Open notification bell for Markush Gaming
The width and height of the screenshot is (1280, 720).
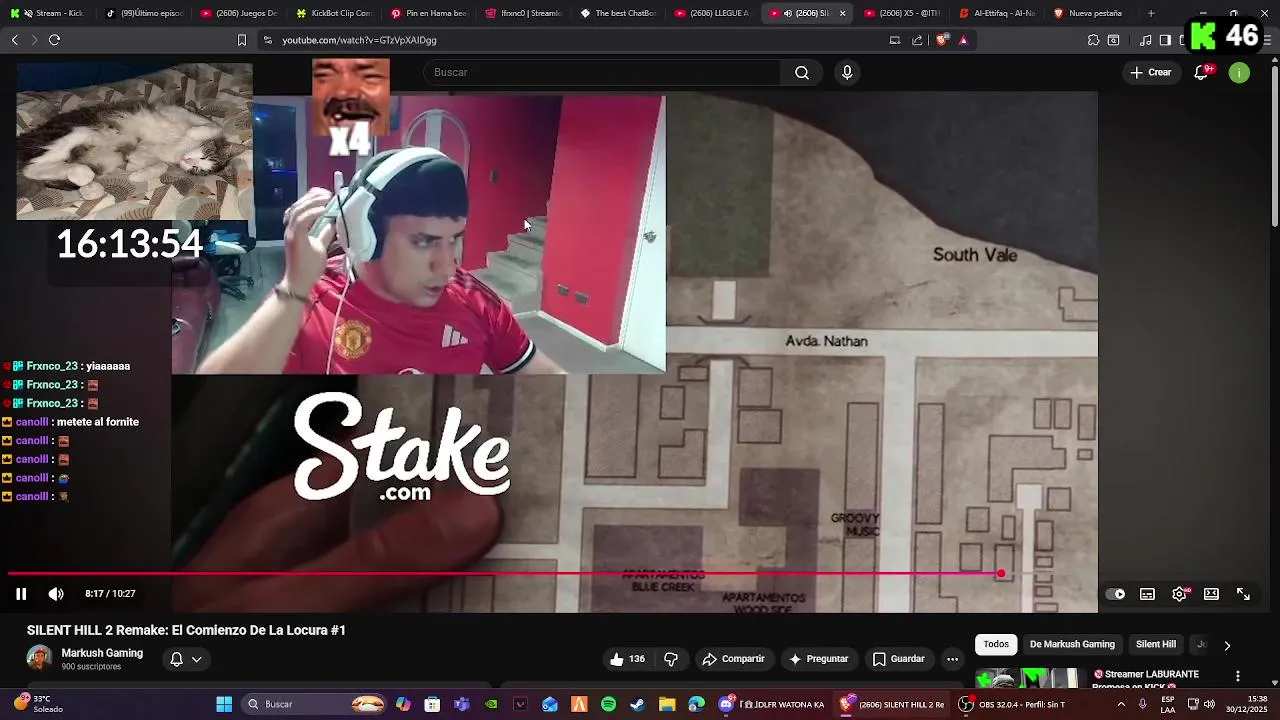click(x=176, y=659)
